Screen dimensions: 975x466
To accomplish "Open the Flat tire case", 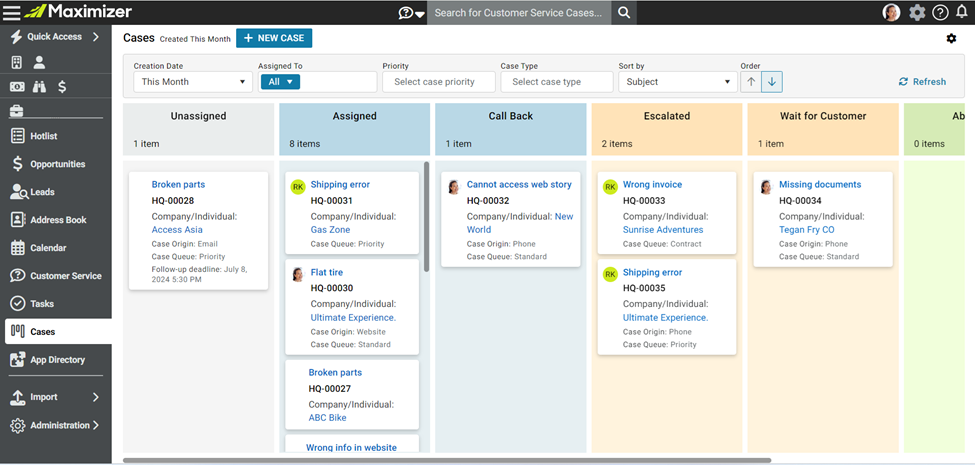I will 326,273.
